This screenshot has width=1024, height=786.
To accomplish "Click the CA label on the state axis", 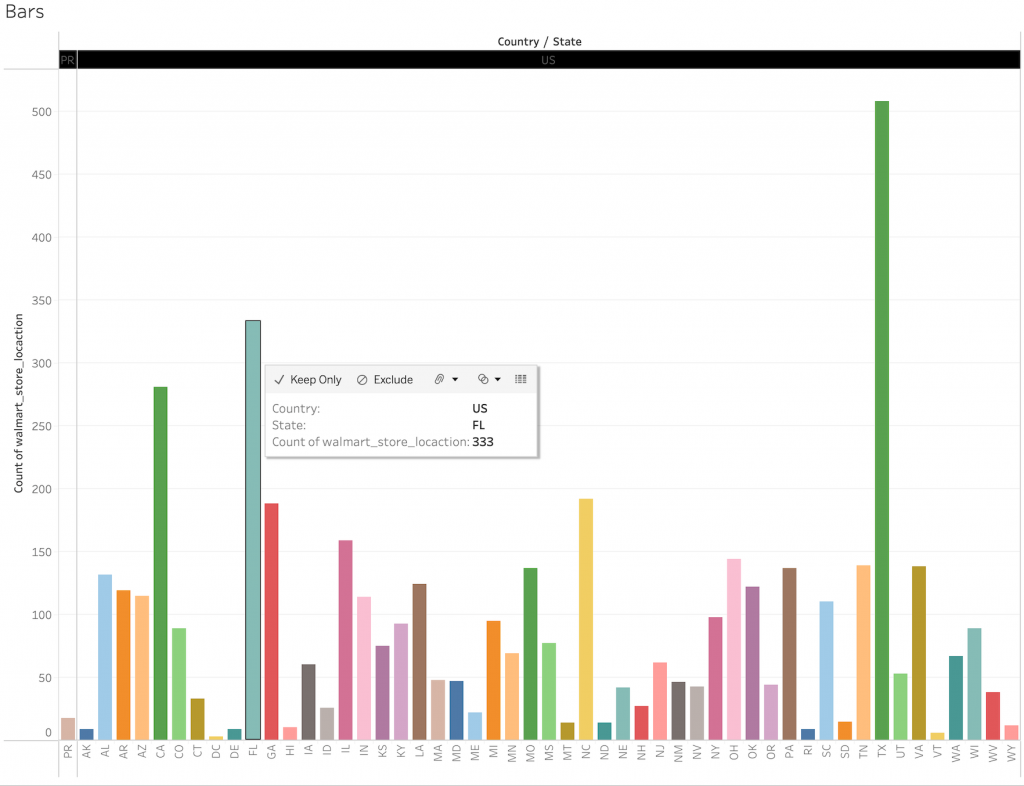I will click(161, 751).
